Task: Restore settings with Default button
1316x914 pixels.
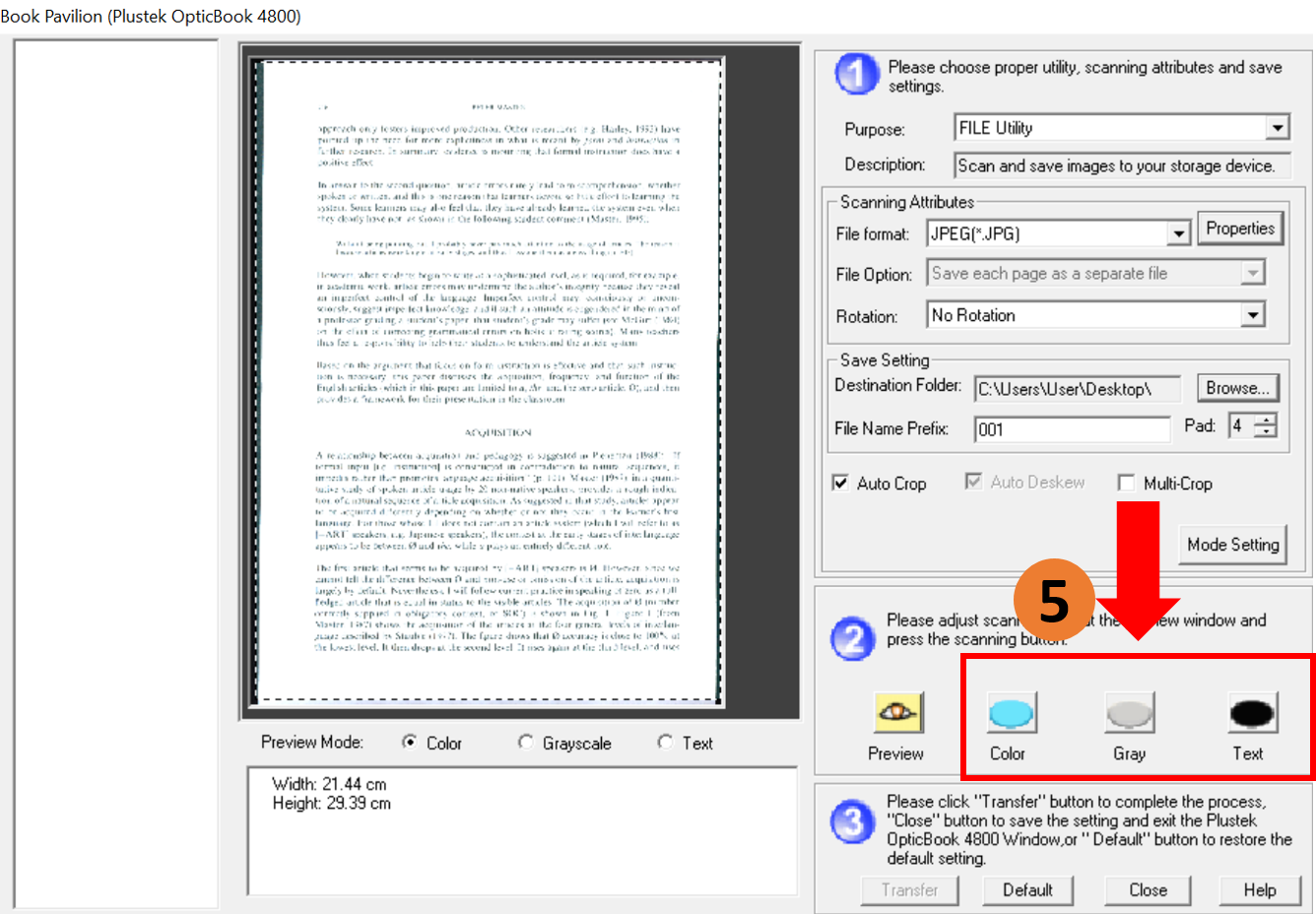Action: coord(1027,890)
